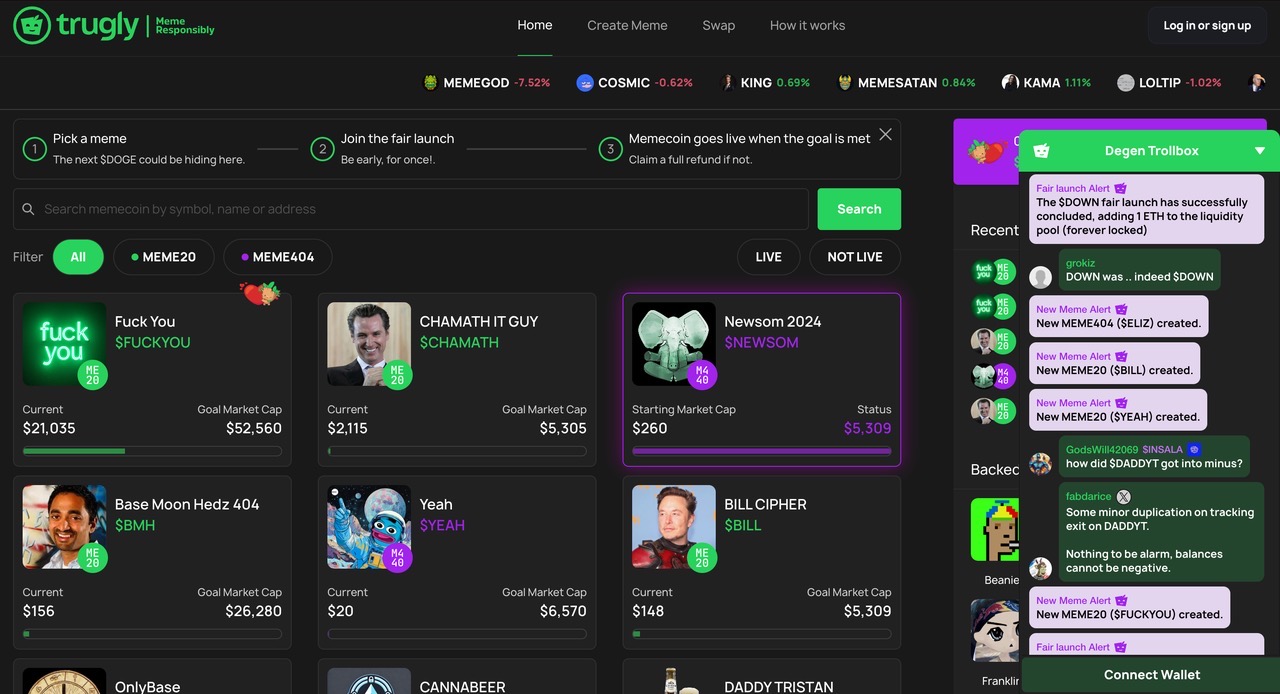Viewport: 1280px width, 694px height.
Task: Collapse the Degen Trollbox panel
Action: (1259, 151)
